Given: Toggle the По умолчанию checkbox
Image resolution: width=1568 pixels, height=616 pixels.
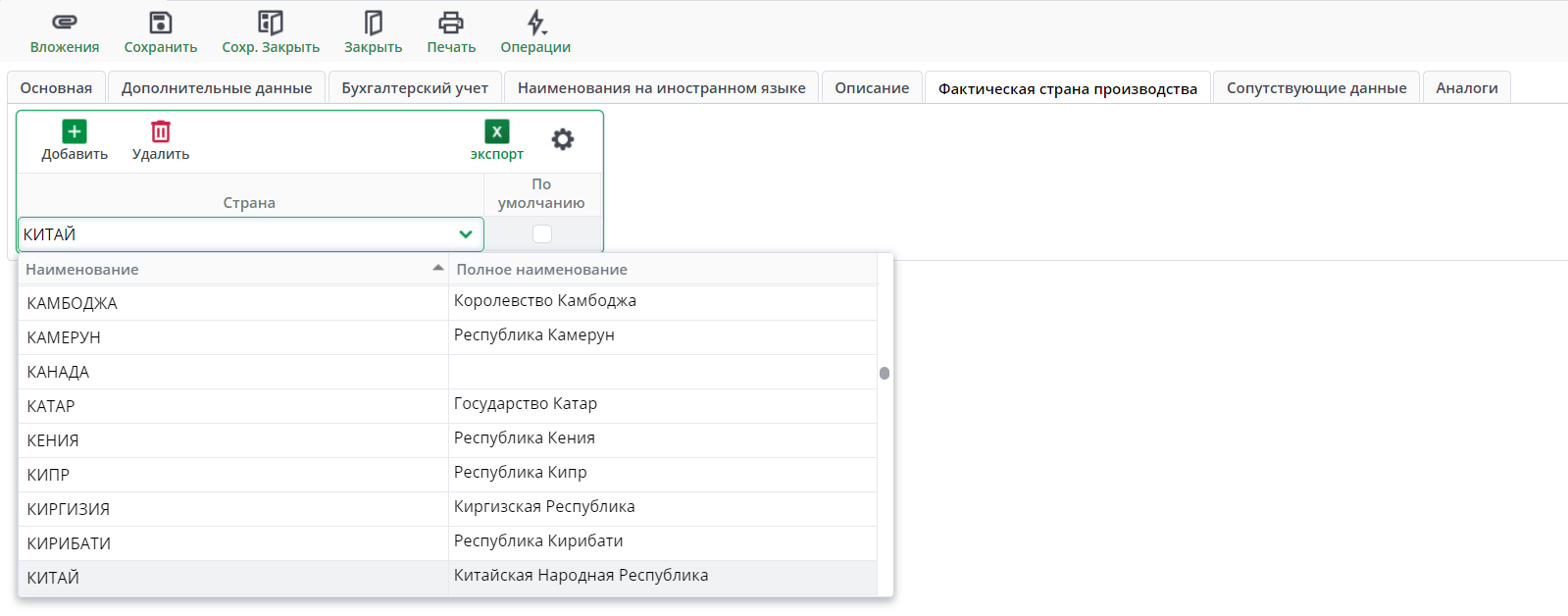Looking at the screenshot, I should [542, 233].
